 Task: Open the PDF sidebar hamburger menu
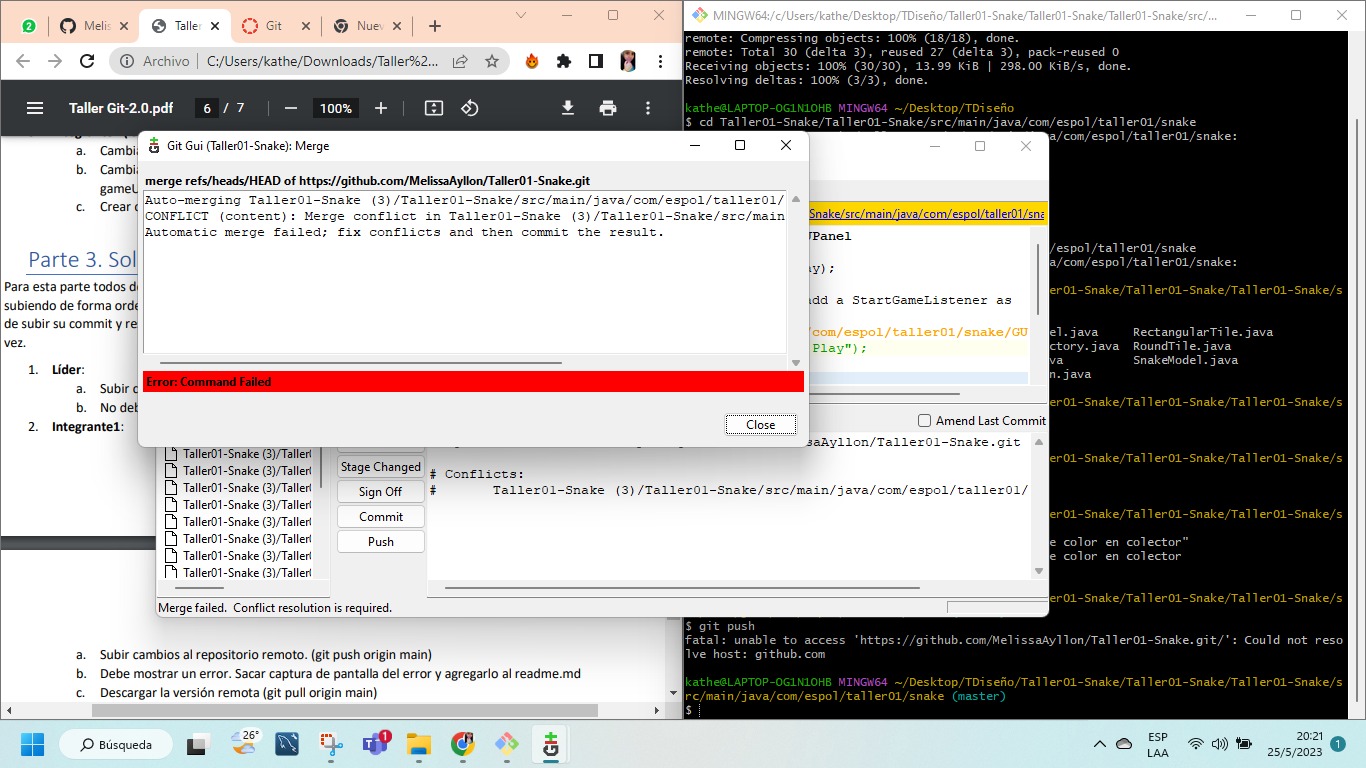(35, 108)
